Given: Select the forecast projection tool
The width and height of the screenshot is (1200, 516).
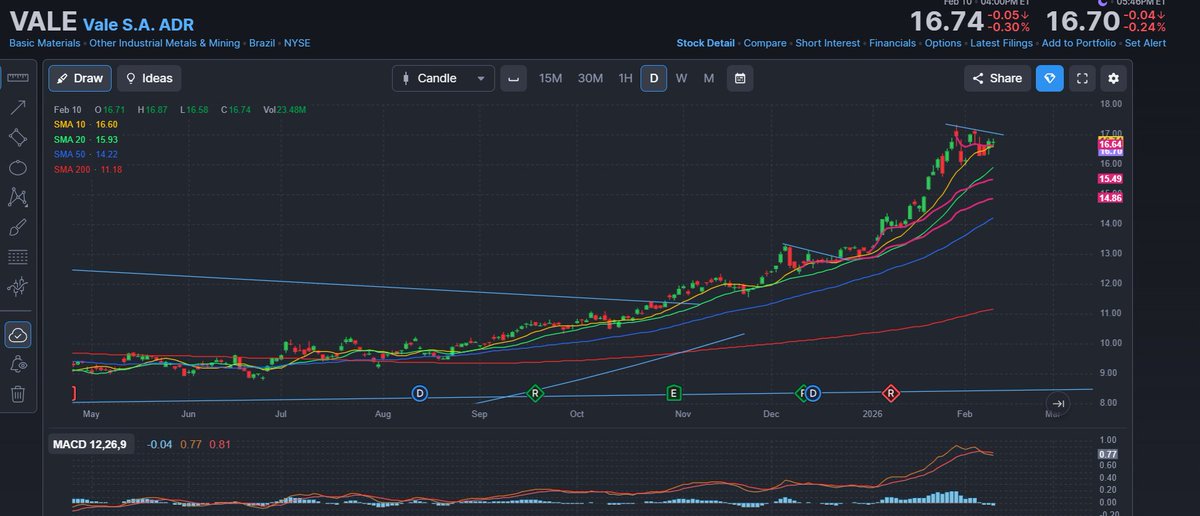Looking at the screenshot, I should click(17, 288).
